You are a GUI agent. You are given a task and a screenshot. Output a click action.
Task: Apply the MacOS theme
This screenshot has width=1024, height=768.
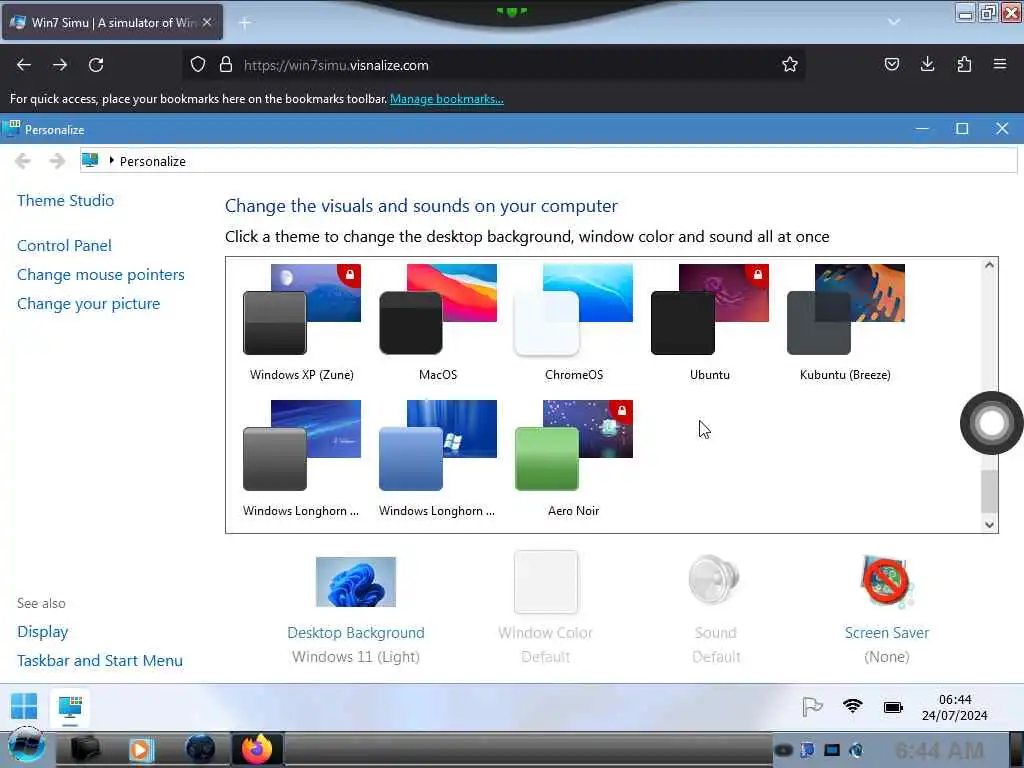tap(438, 323)
